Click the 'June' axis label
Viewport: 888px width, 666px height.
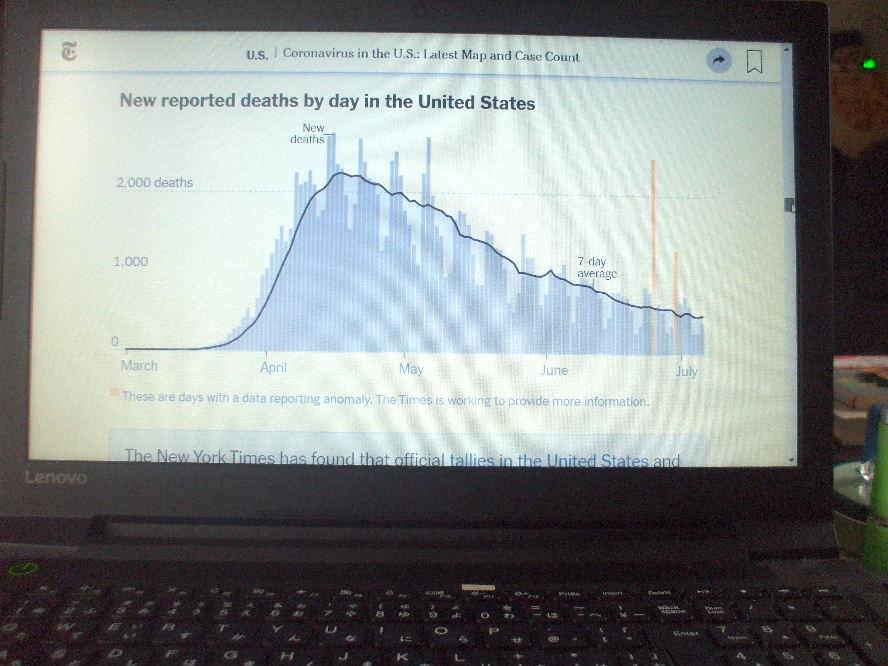click(554, 370)
